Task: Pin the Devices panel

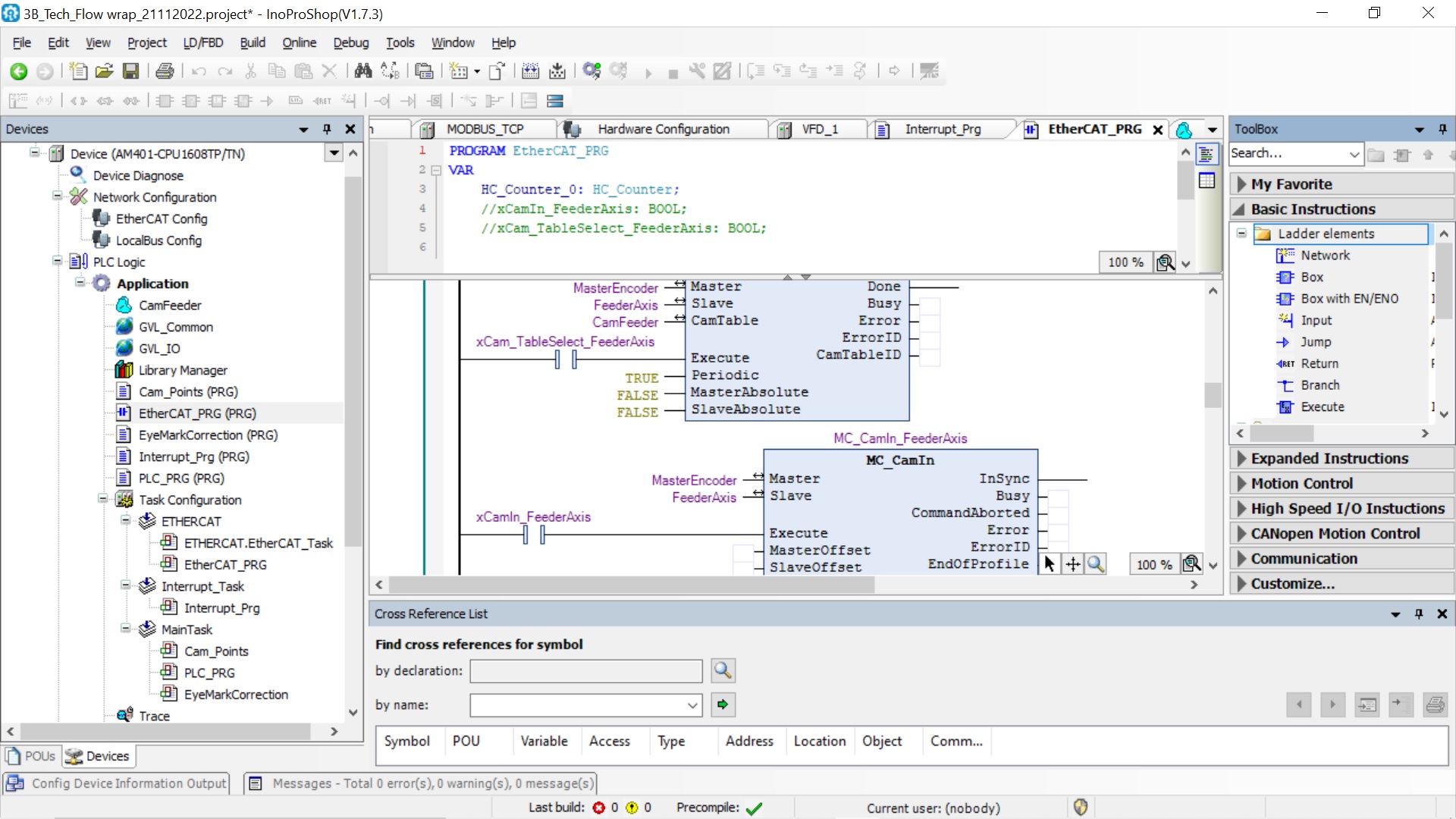Action: (327, 129)
